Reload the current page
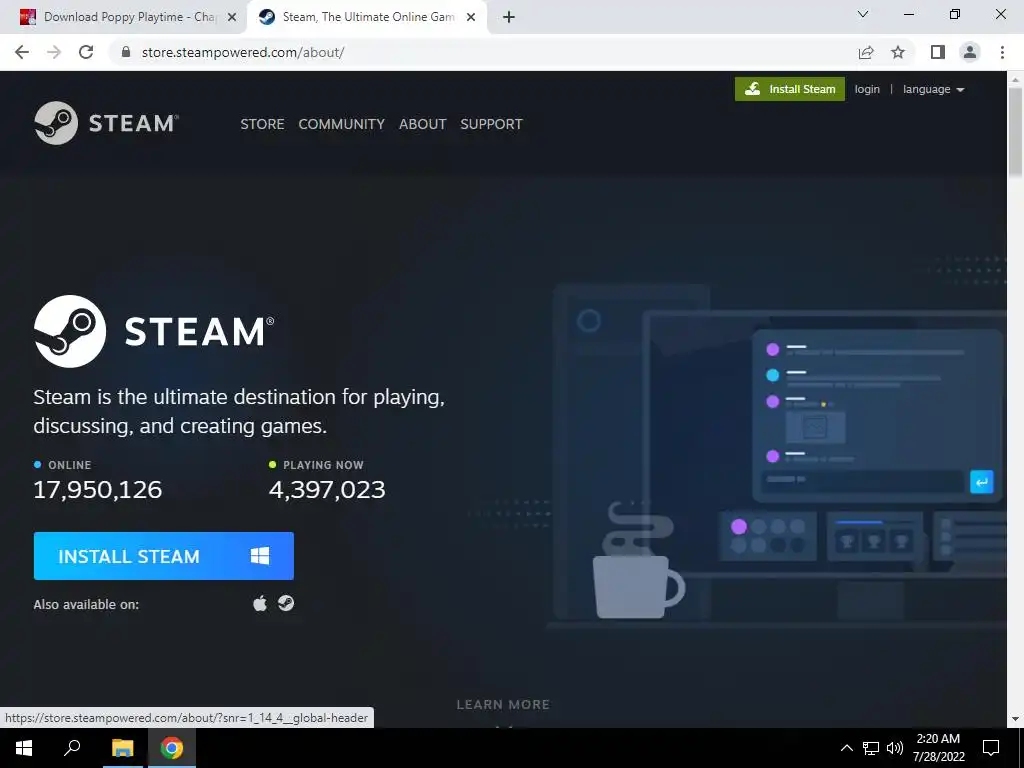The image size is (1024, 768). tap(86, 52)
